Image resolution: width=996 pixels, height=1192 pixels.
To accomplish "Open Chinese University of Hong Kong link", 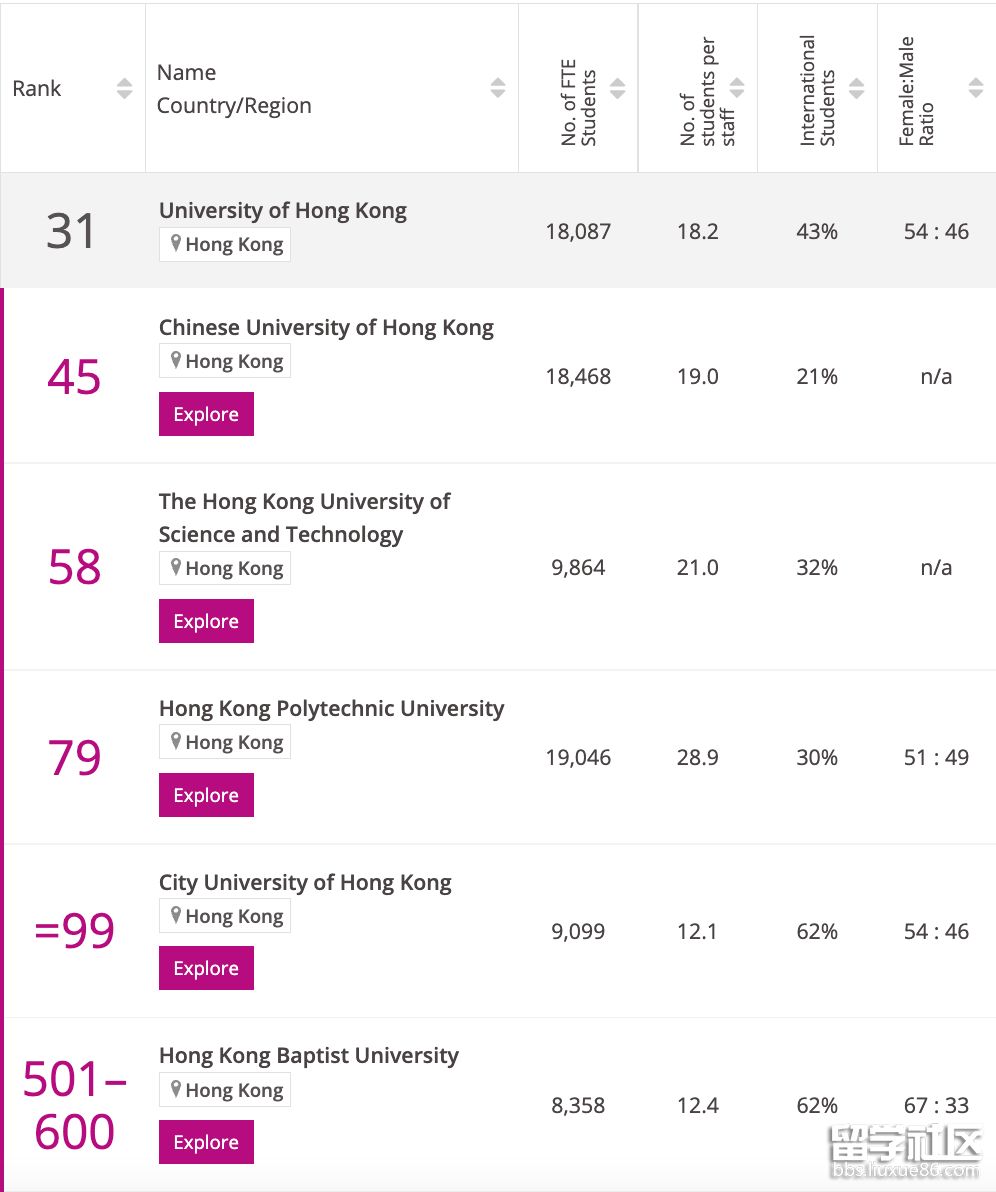I will coord(326,328).
